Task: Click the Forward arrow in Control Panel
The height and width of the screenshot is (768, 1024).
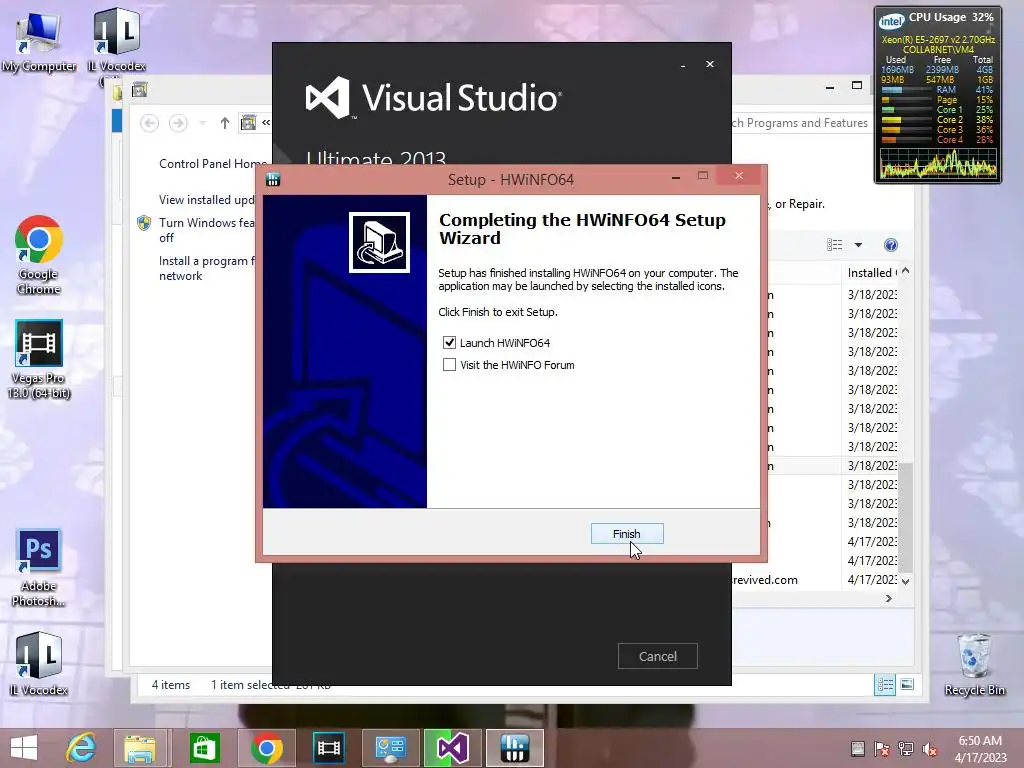Action: coord(178,123)
